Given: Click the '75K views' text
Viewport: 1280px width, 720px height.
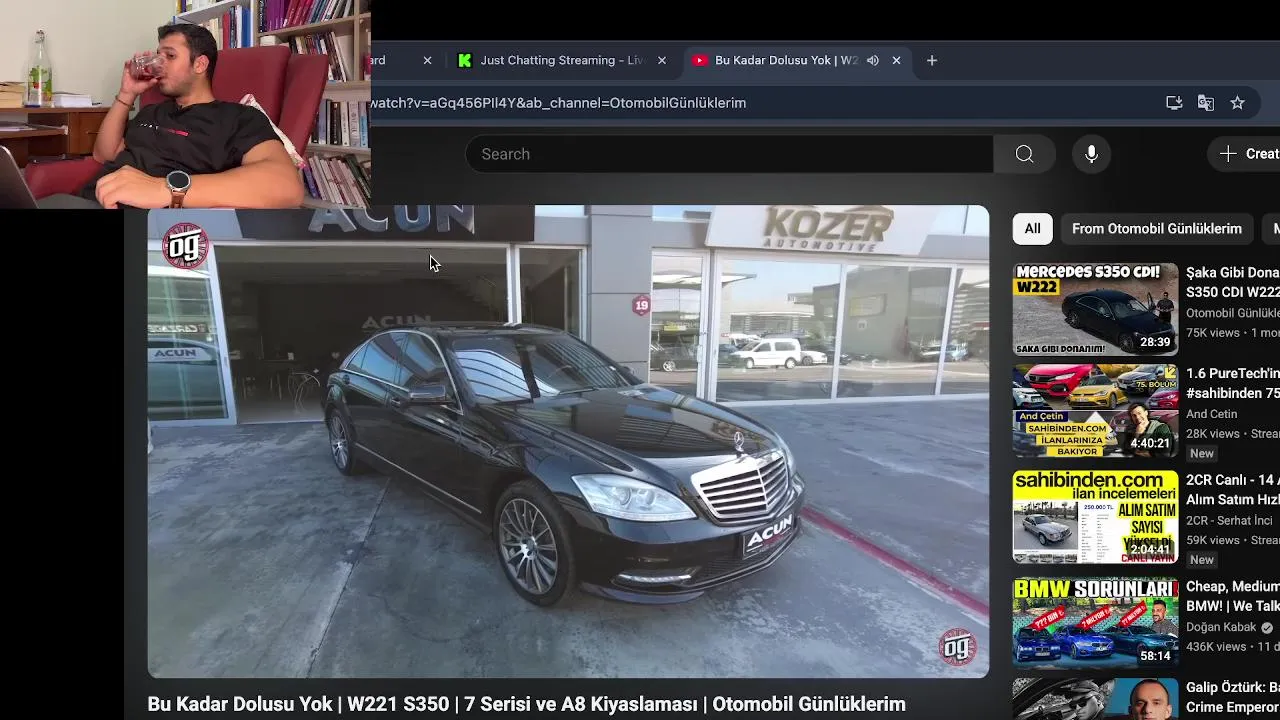Looking at the screenshot, I should click(x=1213, y=333).
